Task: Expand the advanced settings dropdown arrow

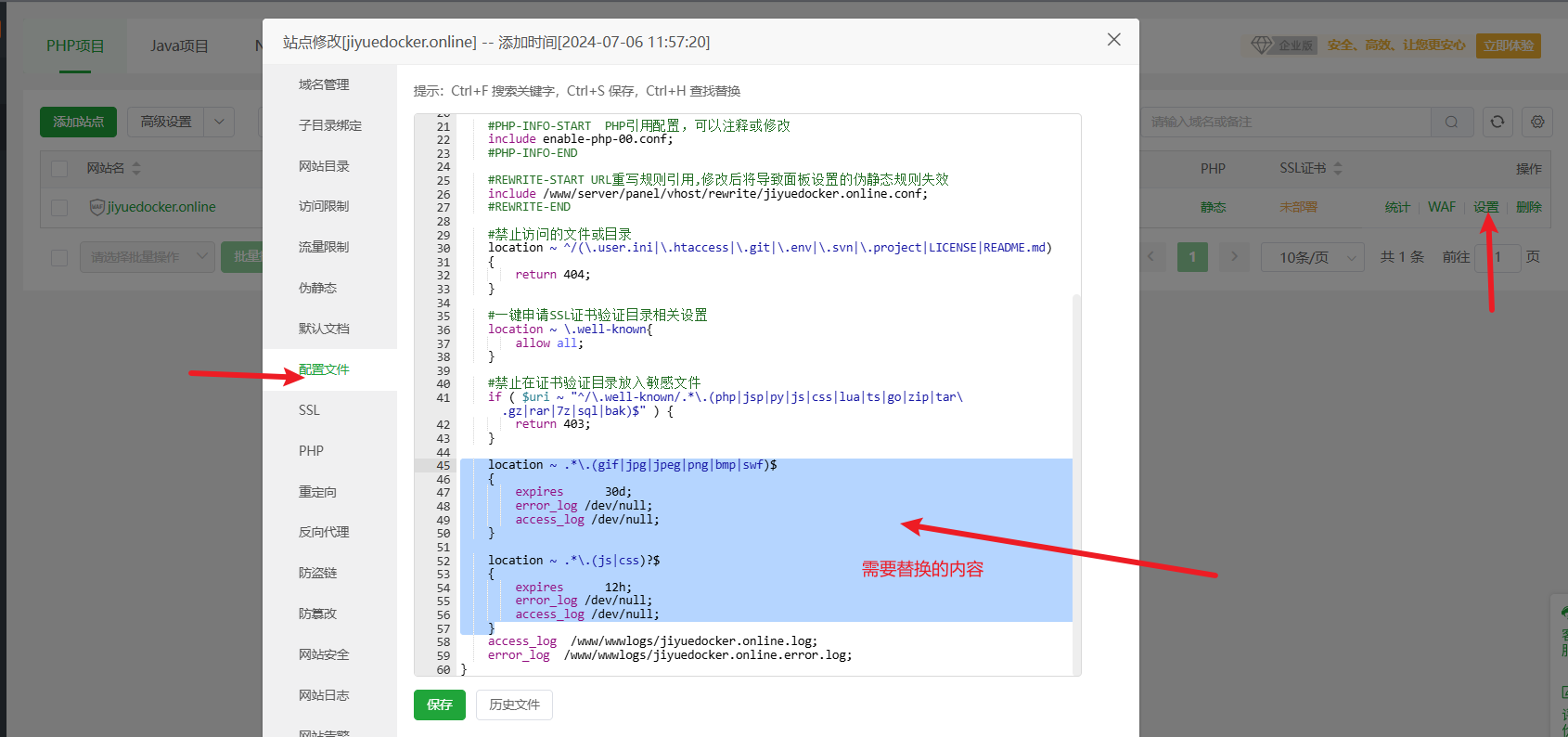Action: (x=219, y=122)
